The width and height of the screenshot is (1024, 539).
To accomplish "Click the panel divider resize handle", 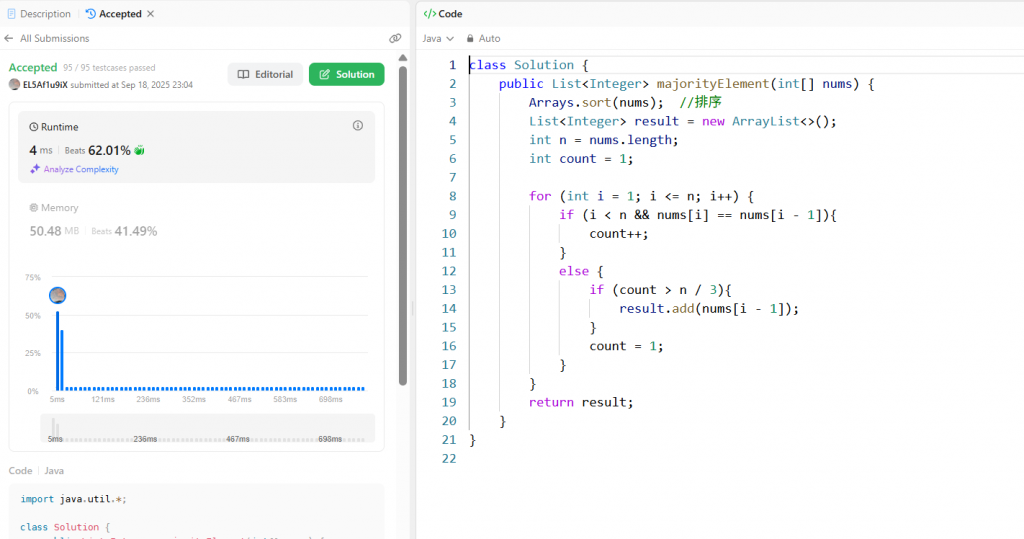I will click(x=412, y=307).
